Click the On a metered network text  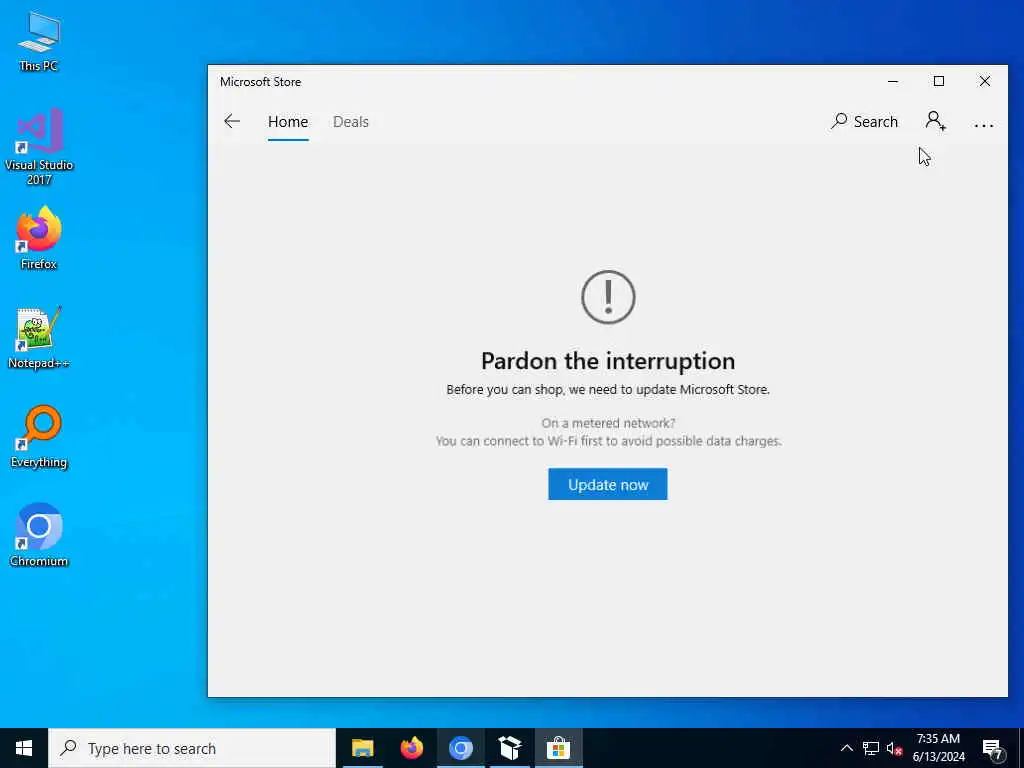tap(608, 423)
